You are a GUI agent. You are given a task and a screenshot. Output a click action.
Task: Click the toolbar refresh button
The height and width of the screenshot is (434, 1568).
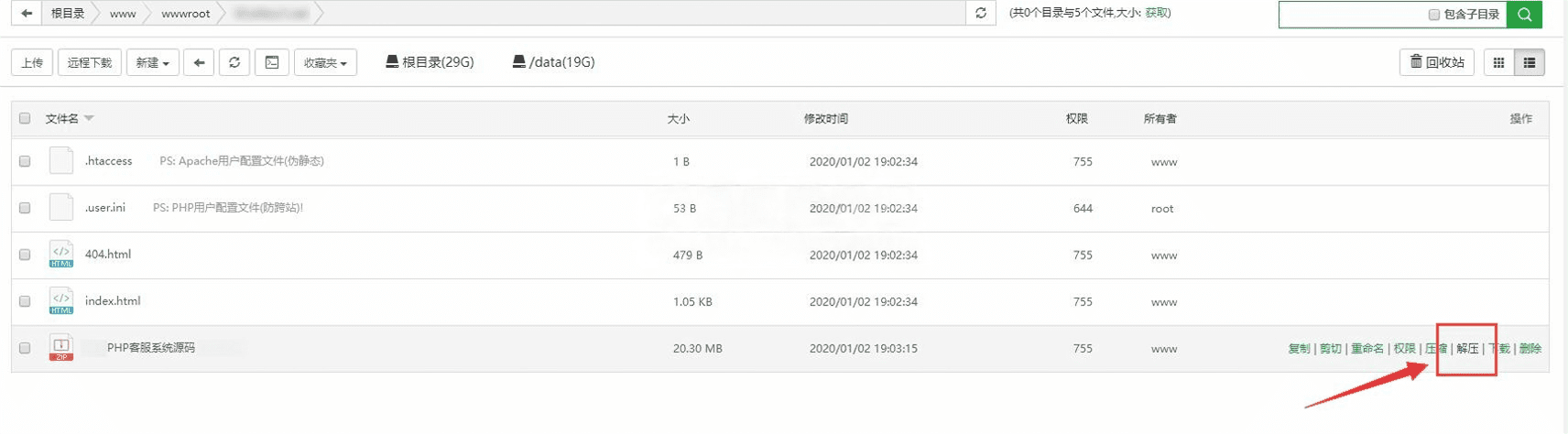click(234, 62)
